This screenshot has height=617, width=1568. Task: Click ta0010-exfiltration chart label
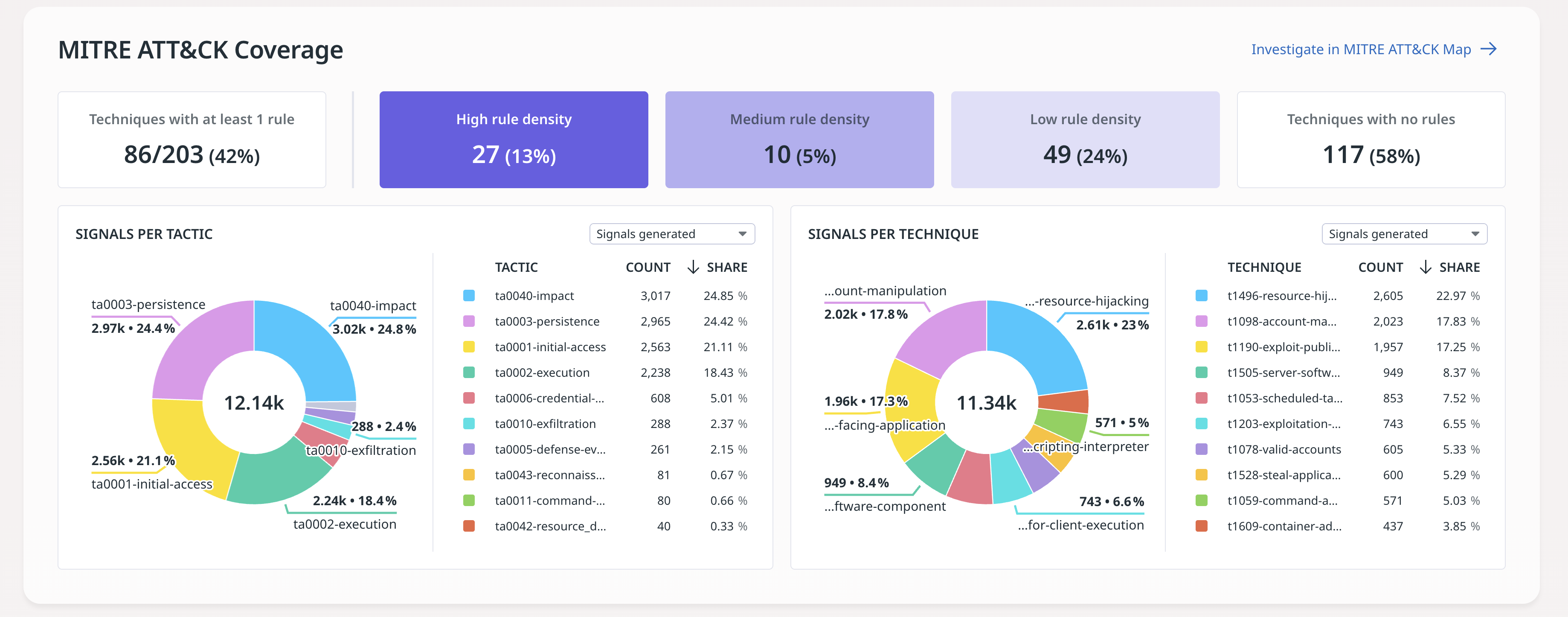(360, 450)
